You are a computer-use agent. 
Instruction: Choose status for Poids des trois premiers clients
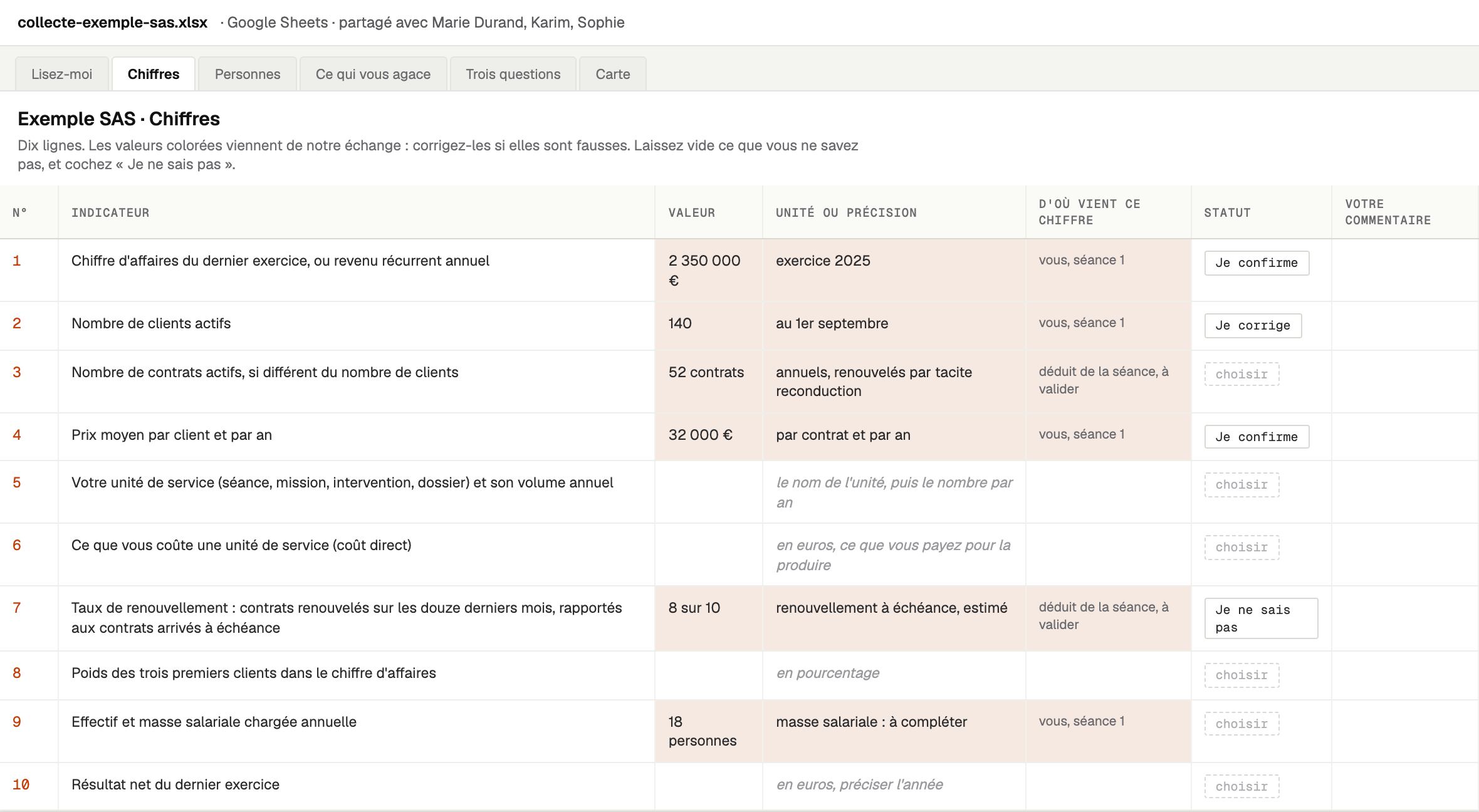click(x=1241, y=675)
